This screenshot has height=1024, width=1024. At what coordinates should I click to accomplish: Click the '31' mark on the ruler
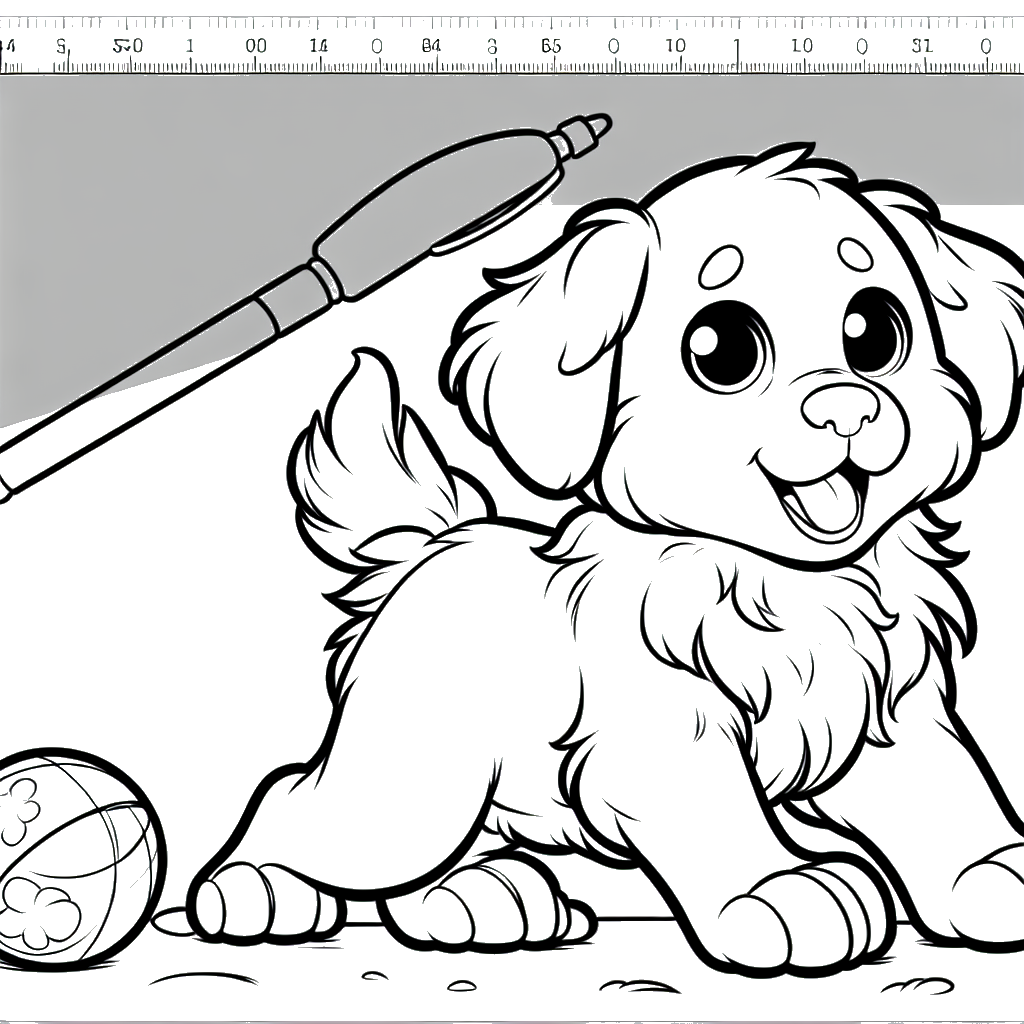click(x=921, y=46)
